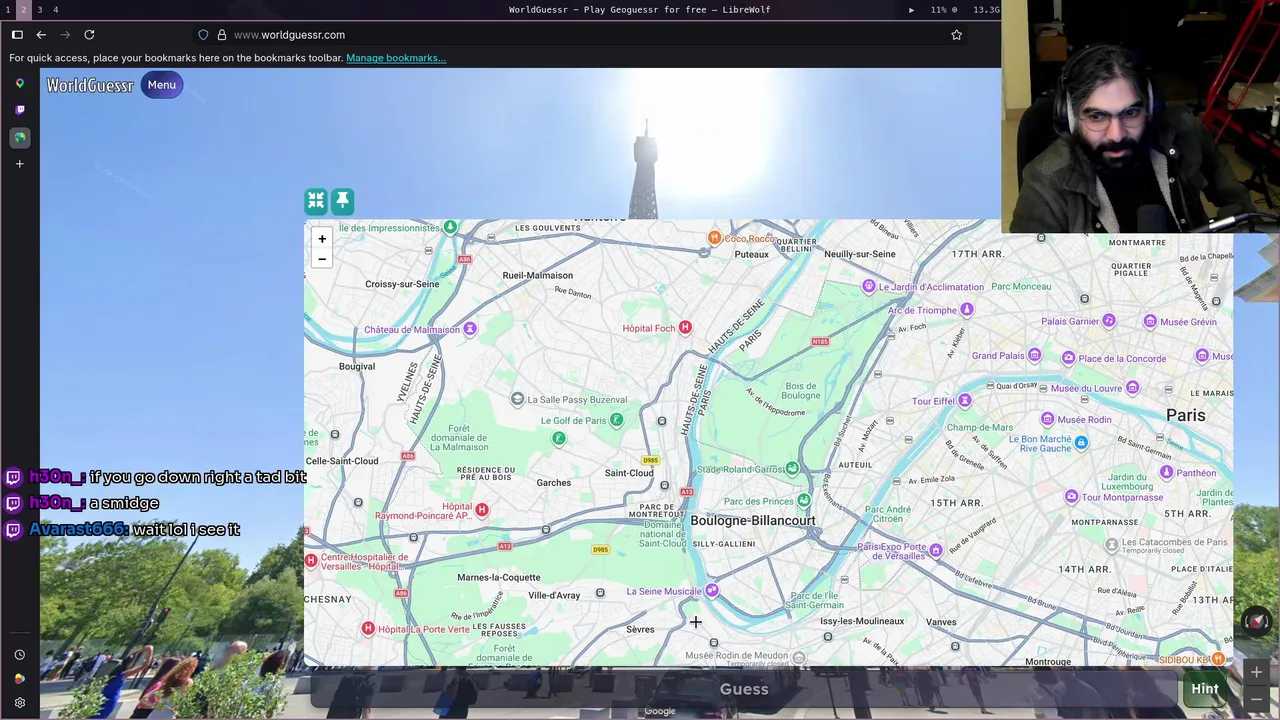Reload the page in browser toolbar
The height and width of the screenshot is (720, 1280).
coord(89,35)
